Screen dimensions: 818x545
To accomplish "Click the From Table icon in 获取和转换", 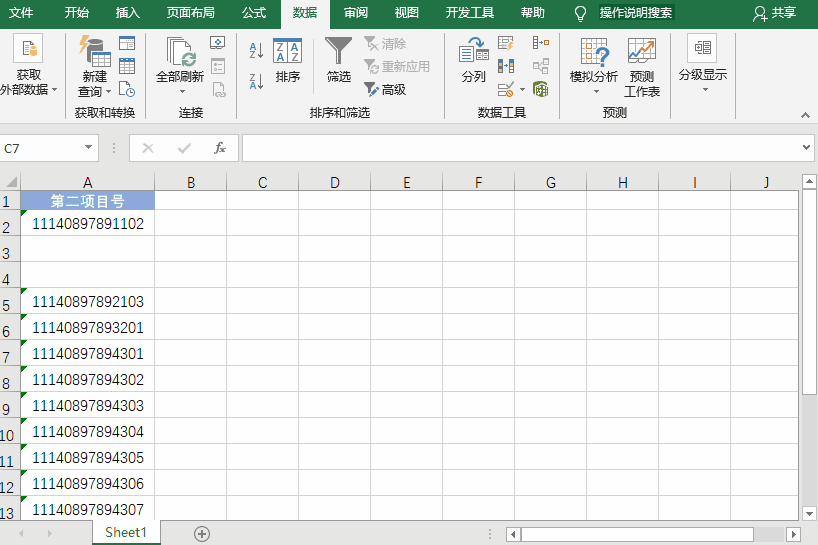I will tap(127, 66).
